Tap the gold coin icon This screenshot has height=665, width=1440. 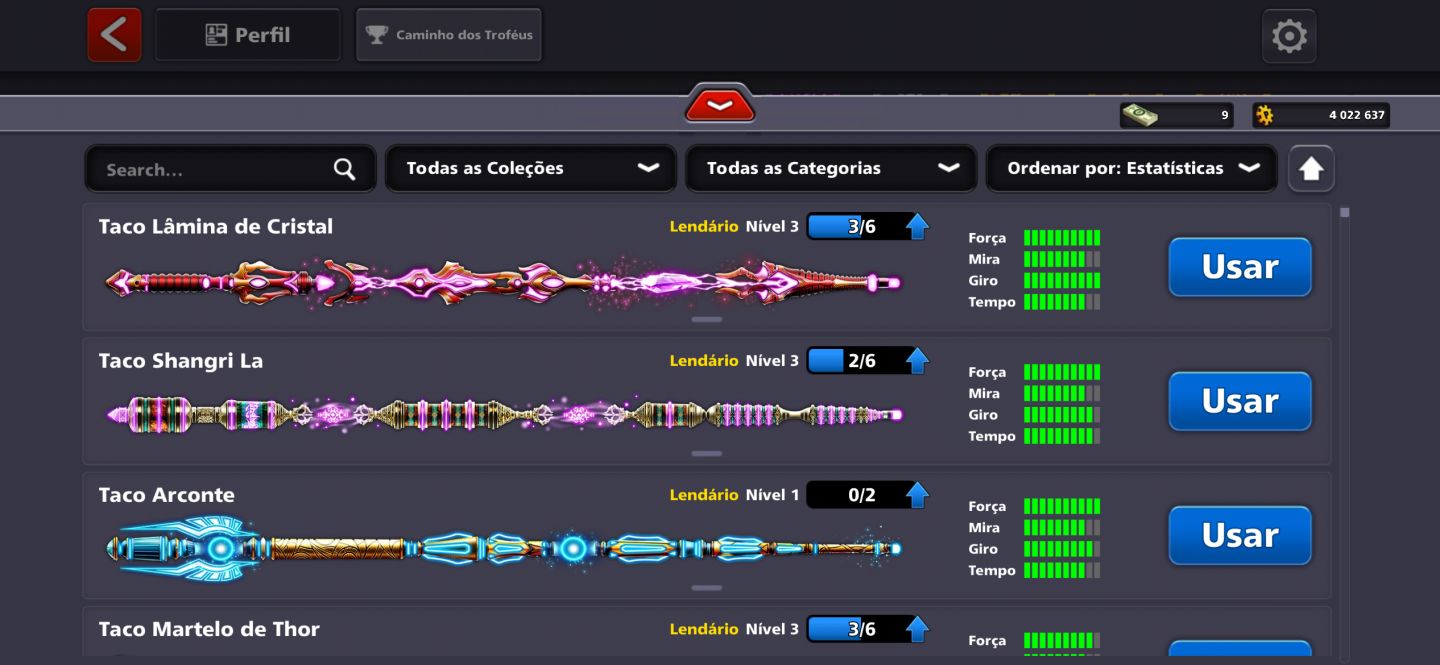click(1264, 115)
